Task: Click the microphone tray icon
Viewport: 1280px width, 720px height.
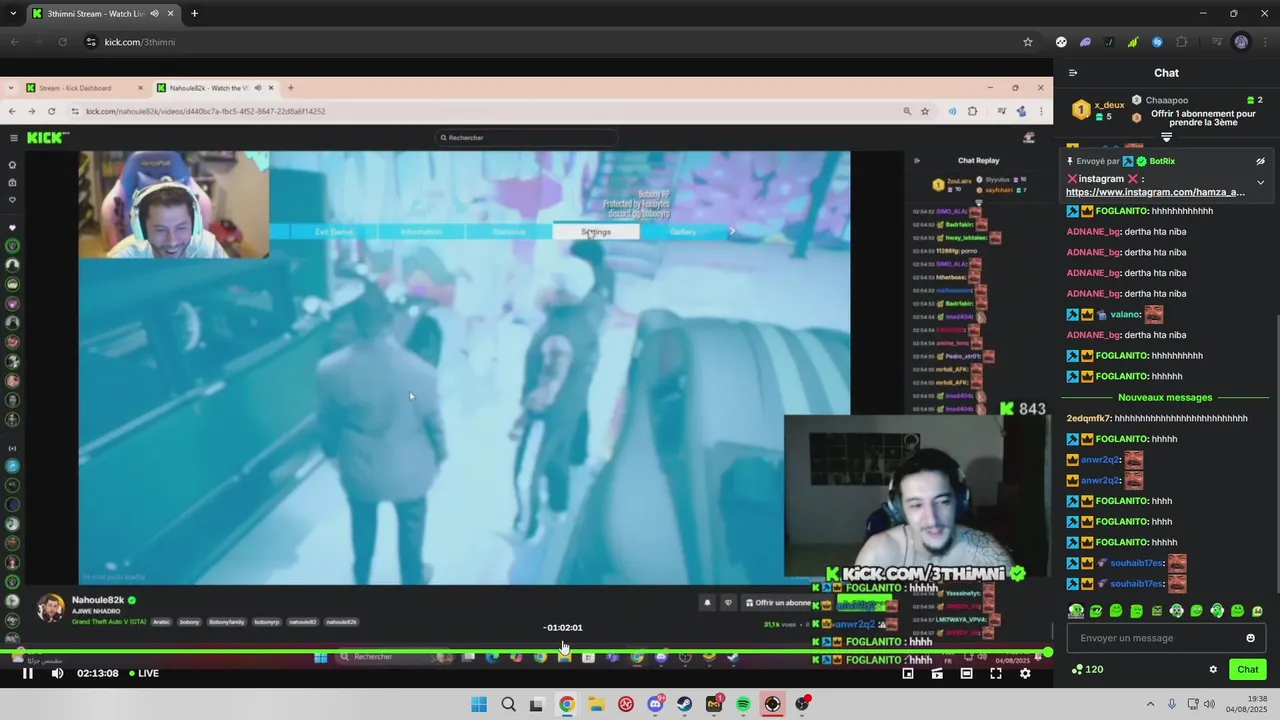Action: pos(1172,704)
